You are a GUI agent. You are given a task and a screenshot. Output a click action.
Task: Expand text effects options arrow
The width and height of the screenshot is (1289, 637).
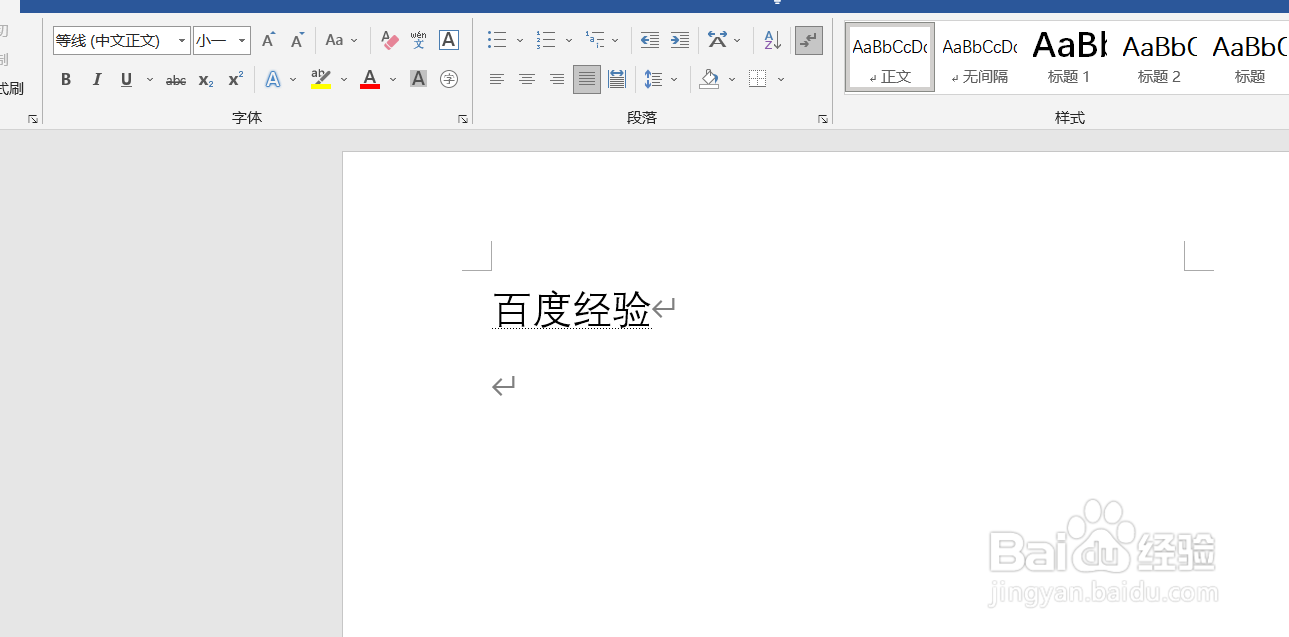[293, 79]
